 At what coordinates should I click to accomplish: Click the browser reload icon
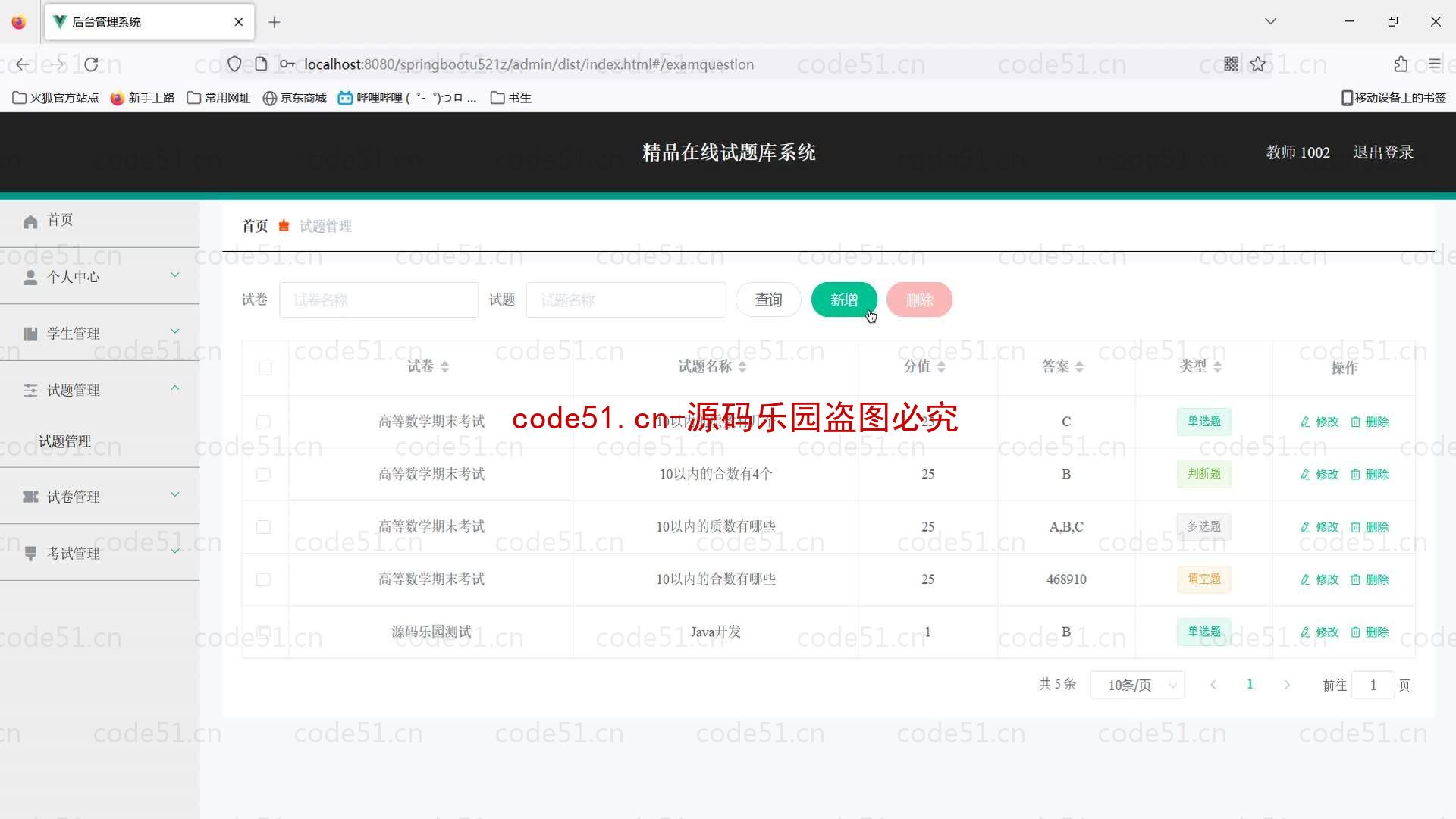click(x=92, y=64)
